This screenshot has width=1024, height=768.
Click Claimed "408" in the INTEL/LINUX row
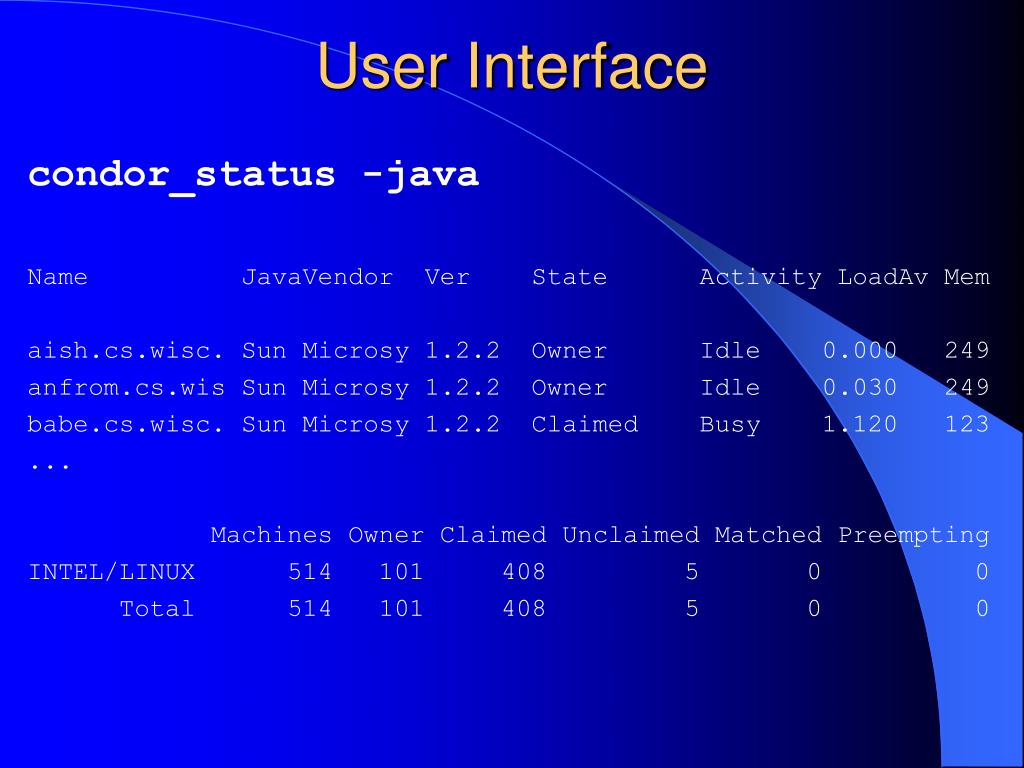524,572
